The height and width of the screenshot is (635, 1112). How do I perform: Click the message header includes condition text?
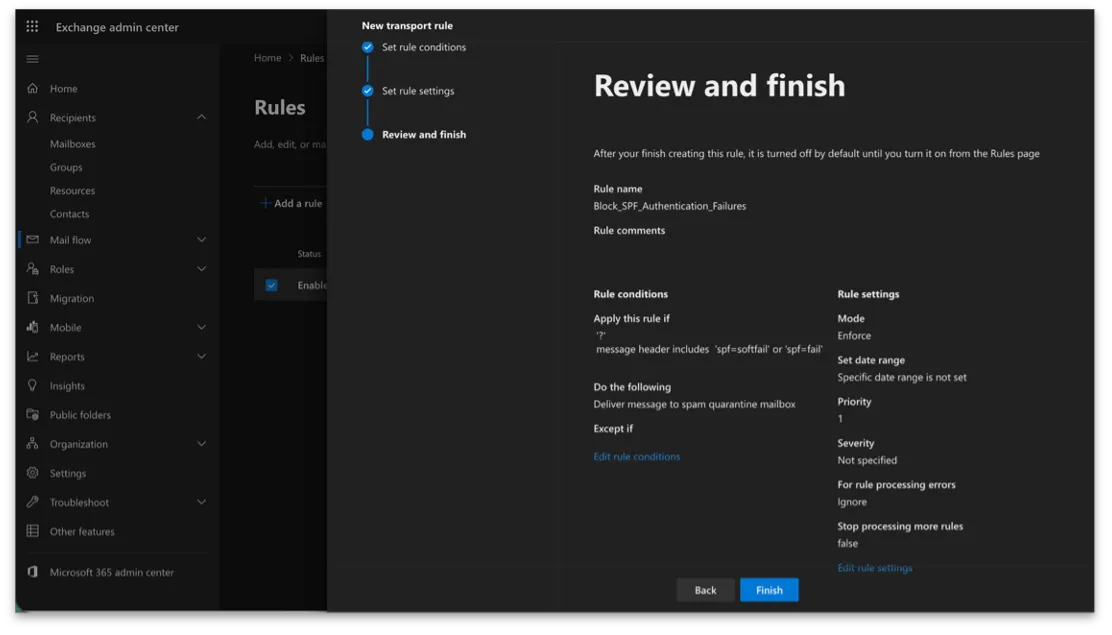[x=710, y=350]
